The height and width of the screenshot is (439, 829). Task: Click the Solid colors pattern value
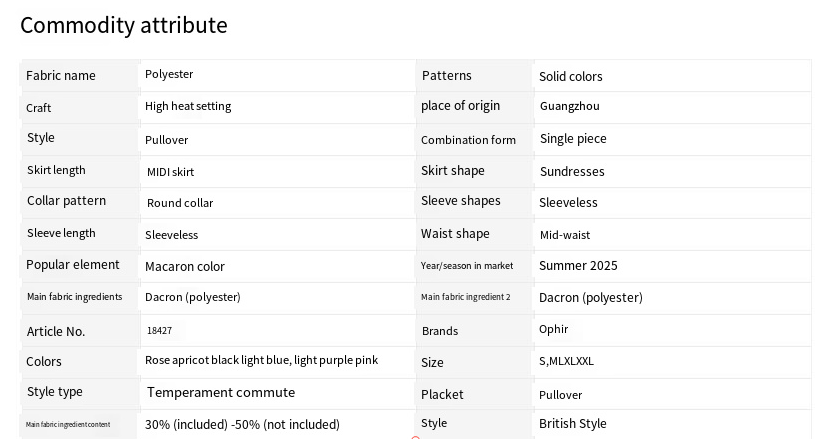[570, 76]
